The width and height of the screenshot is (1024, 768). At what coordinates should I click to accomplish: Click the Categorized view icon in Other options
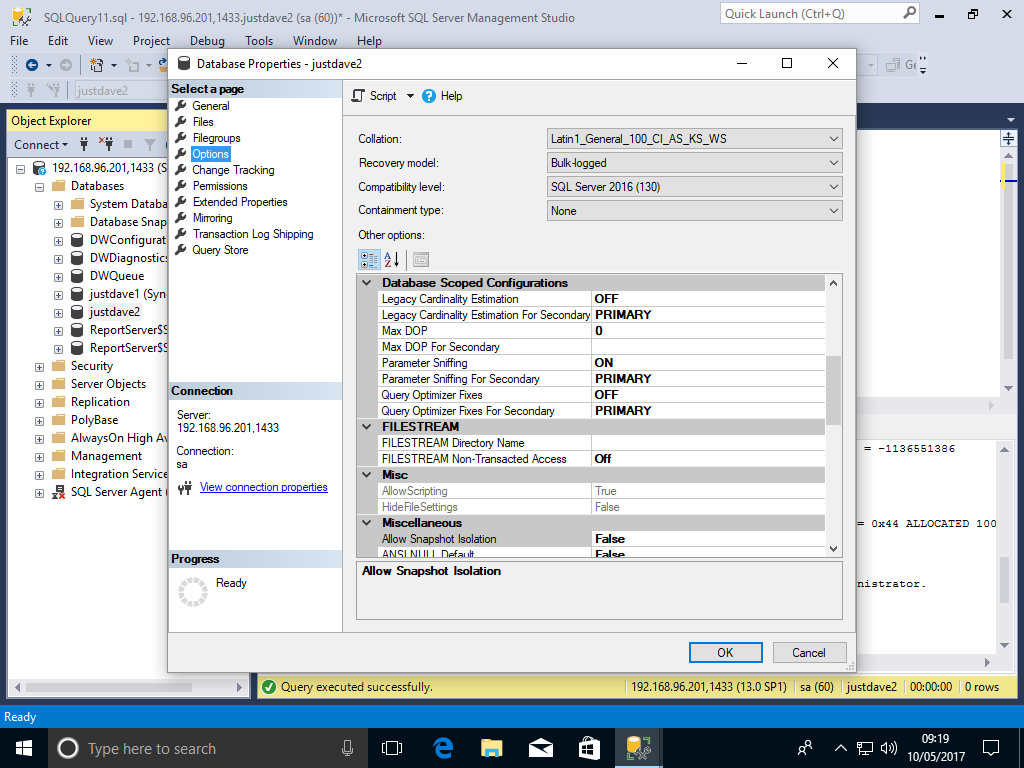pos(368,260)
